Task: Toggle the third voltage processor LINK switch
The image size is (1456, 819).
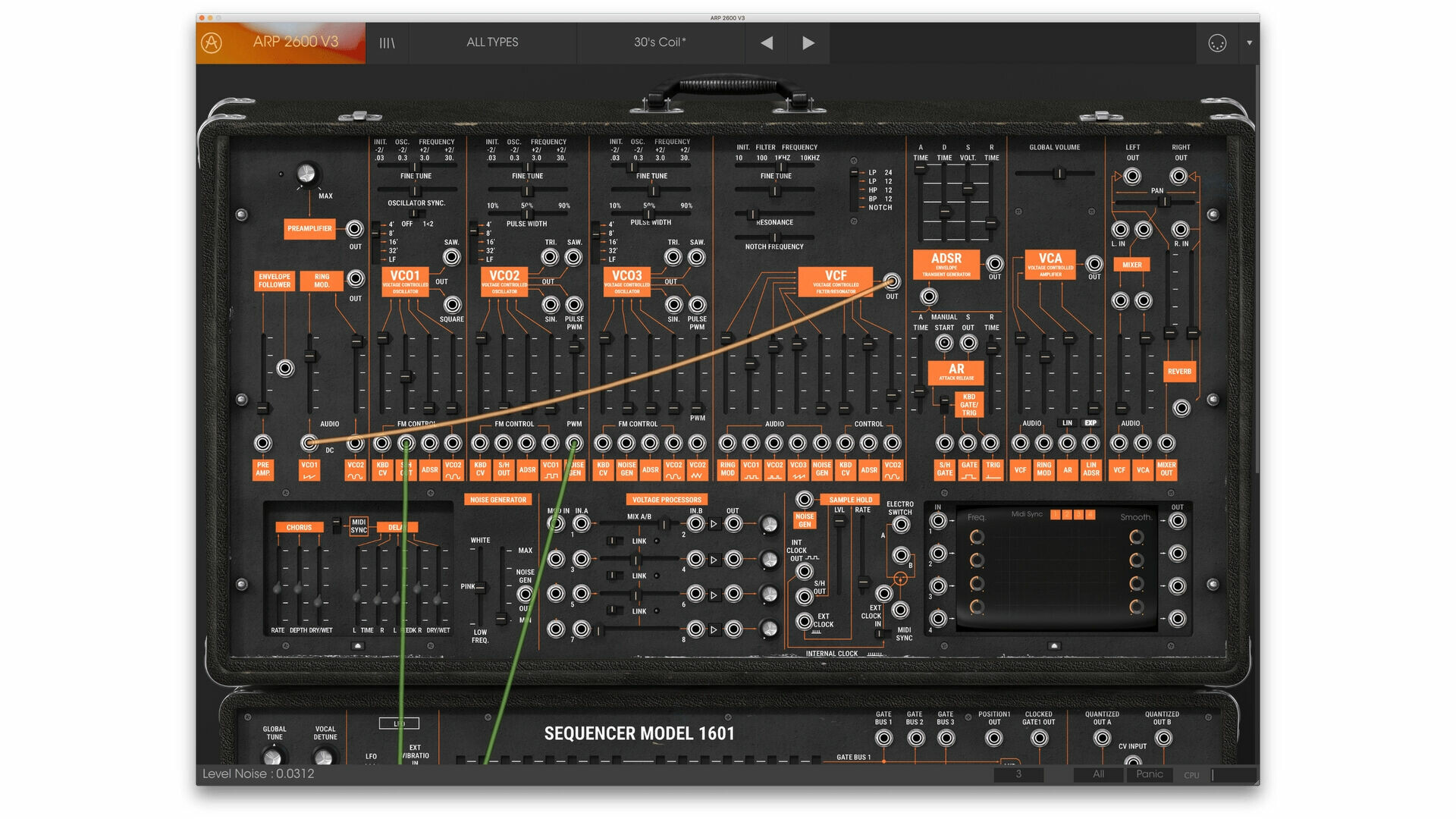Action: [613, 610]
